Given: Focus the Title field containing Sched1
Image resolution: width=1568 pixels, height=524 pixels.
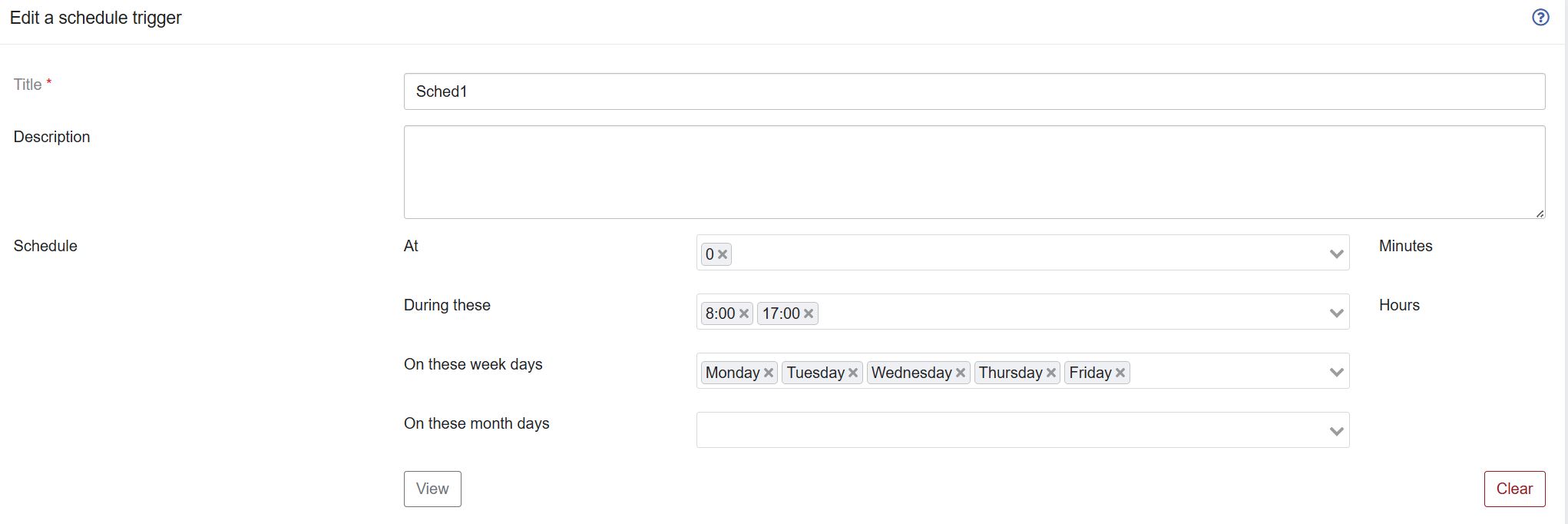Looking at the screenshot, I should tap(974, 91).
